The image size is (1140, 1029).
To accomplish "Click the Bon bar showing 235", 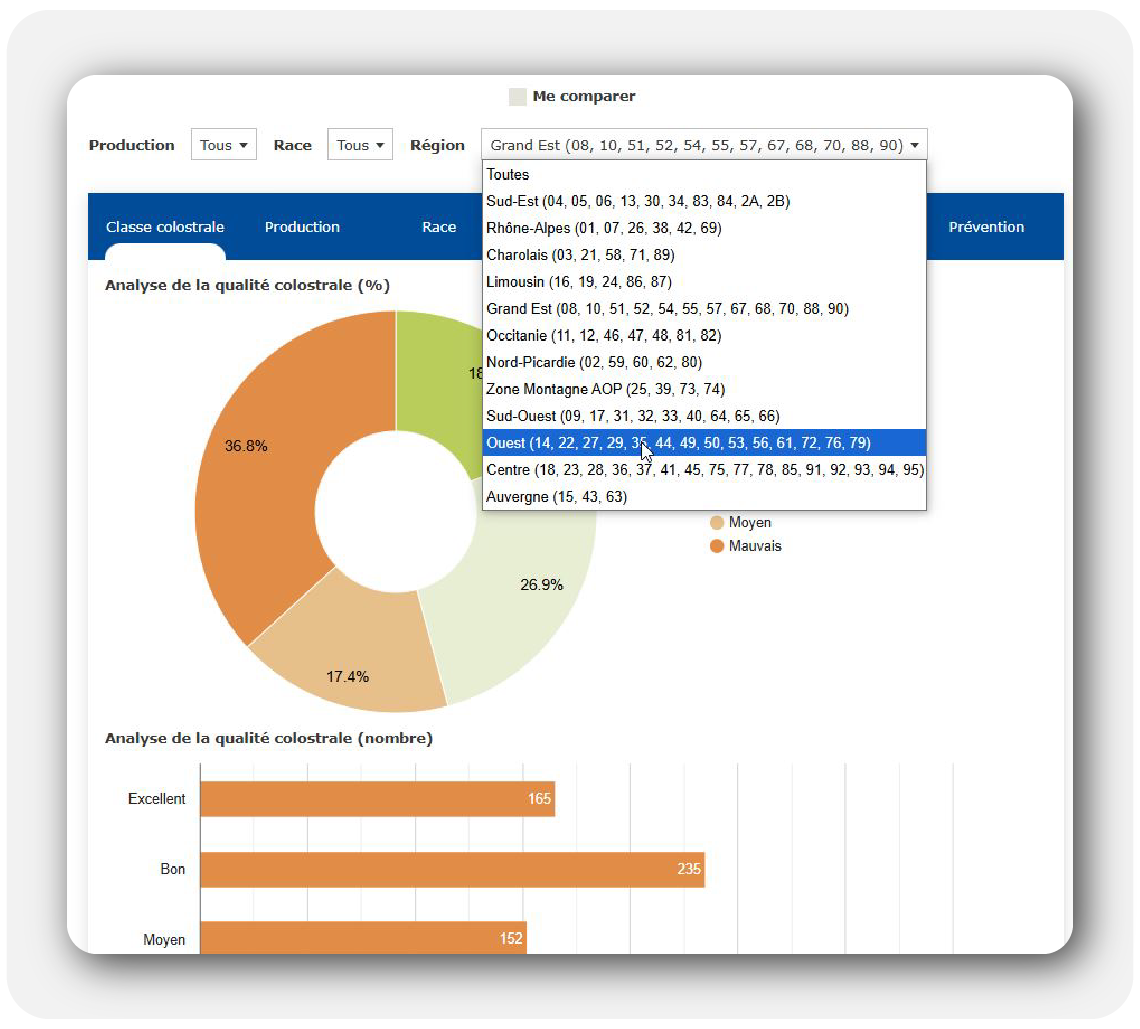I will (452, 869).
